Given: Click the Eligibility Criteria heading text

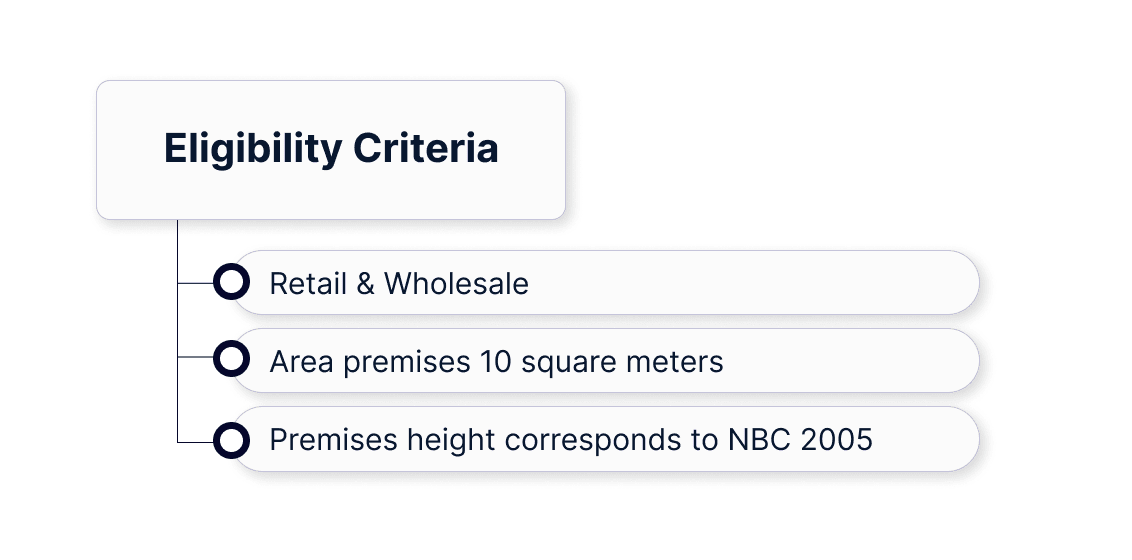Looking at the screenshot, I should tap(331, 149).
